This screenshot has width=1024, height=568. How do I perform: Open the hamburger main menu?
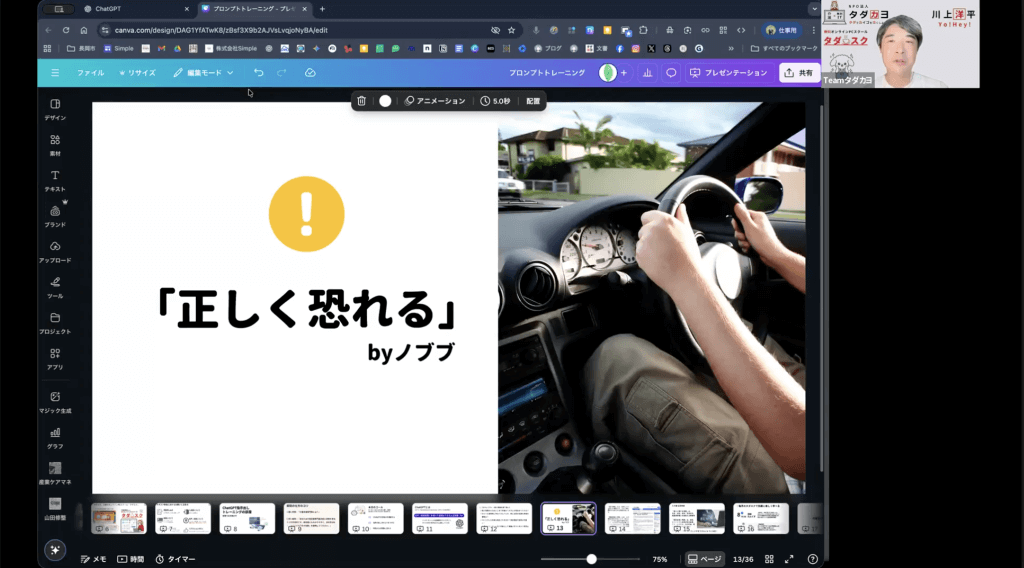[x=55, y=73]
